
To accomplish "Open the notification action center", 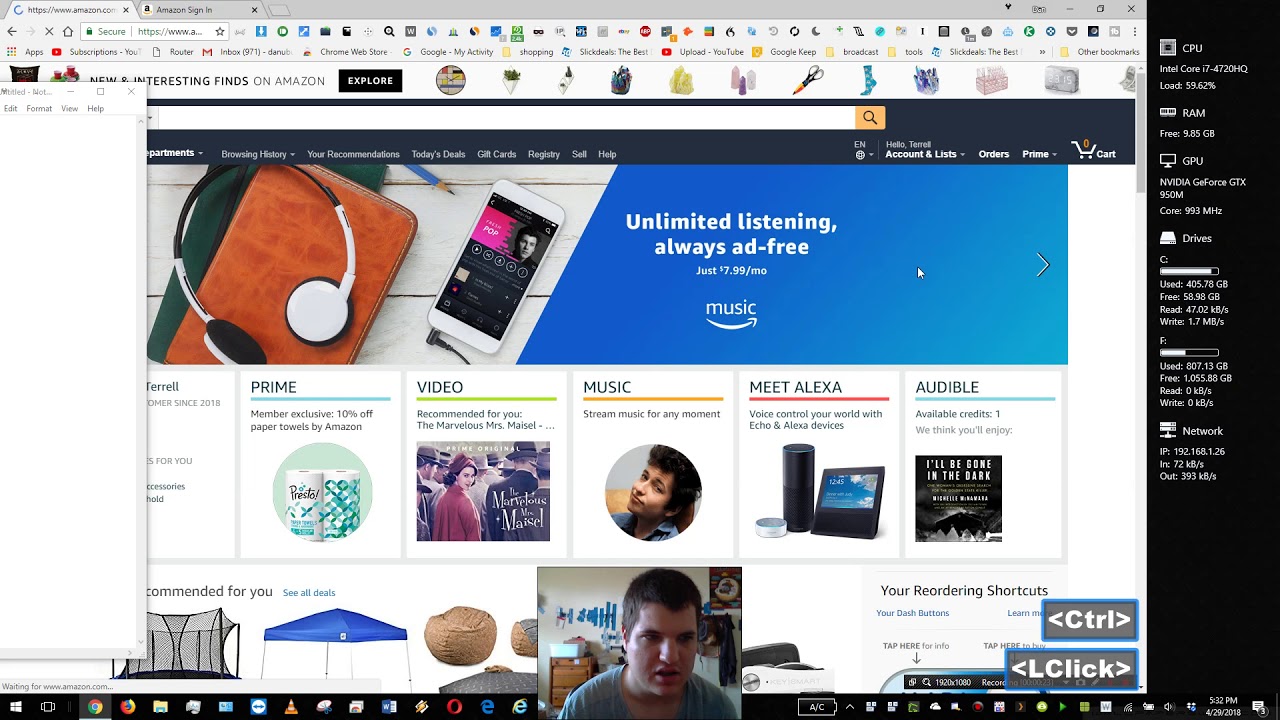I will pos(1260,707).
